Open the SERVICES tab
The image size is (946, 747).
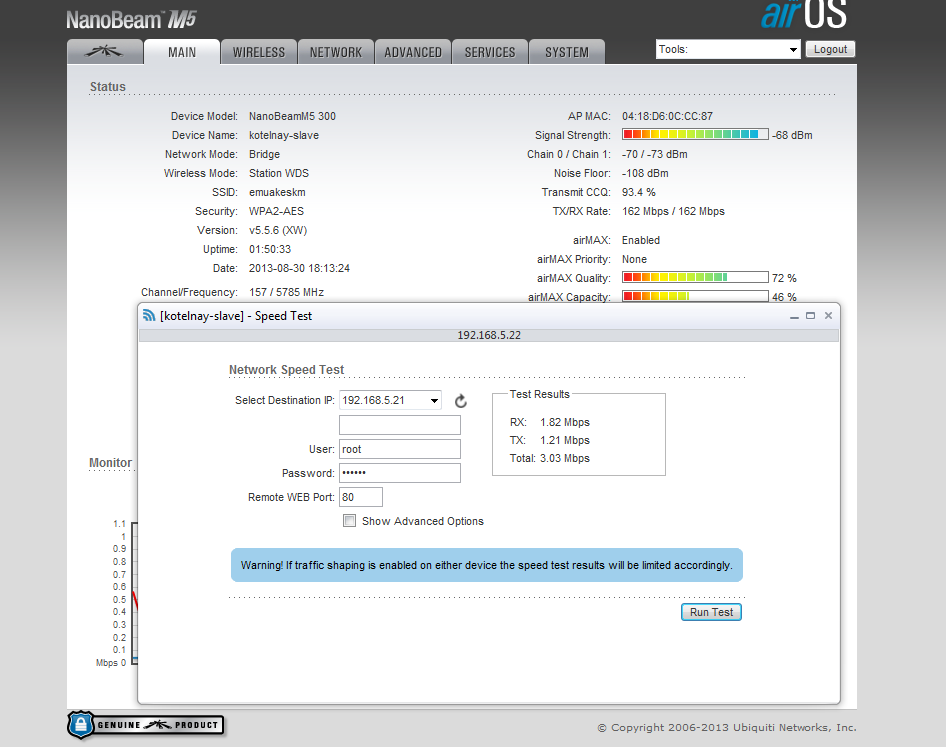pyautogui.click(x=490, y=52)
